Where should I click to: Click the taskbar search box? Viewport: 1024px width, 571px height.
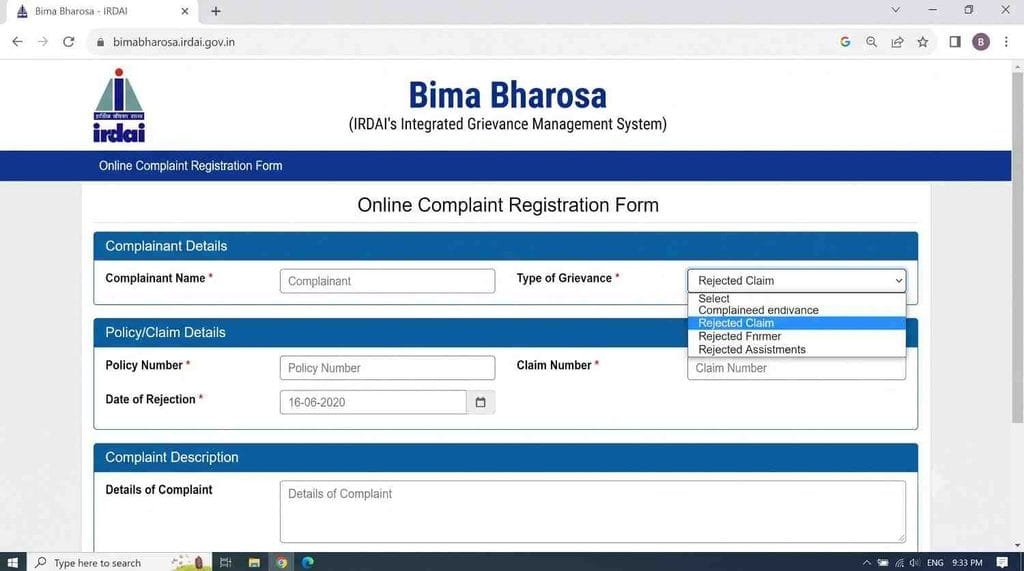pyautogui.click(x=120, y=563)
